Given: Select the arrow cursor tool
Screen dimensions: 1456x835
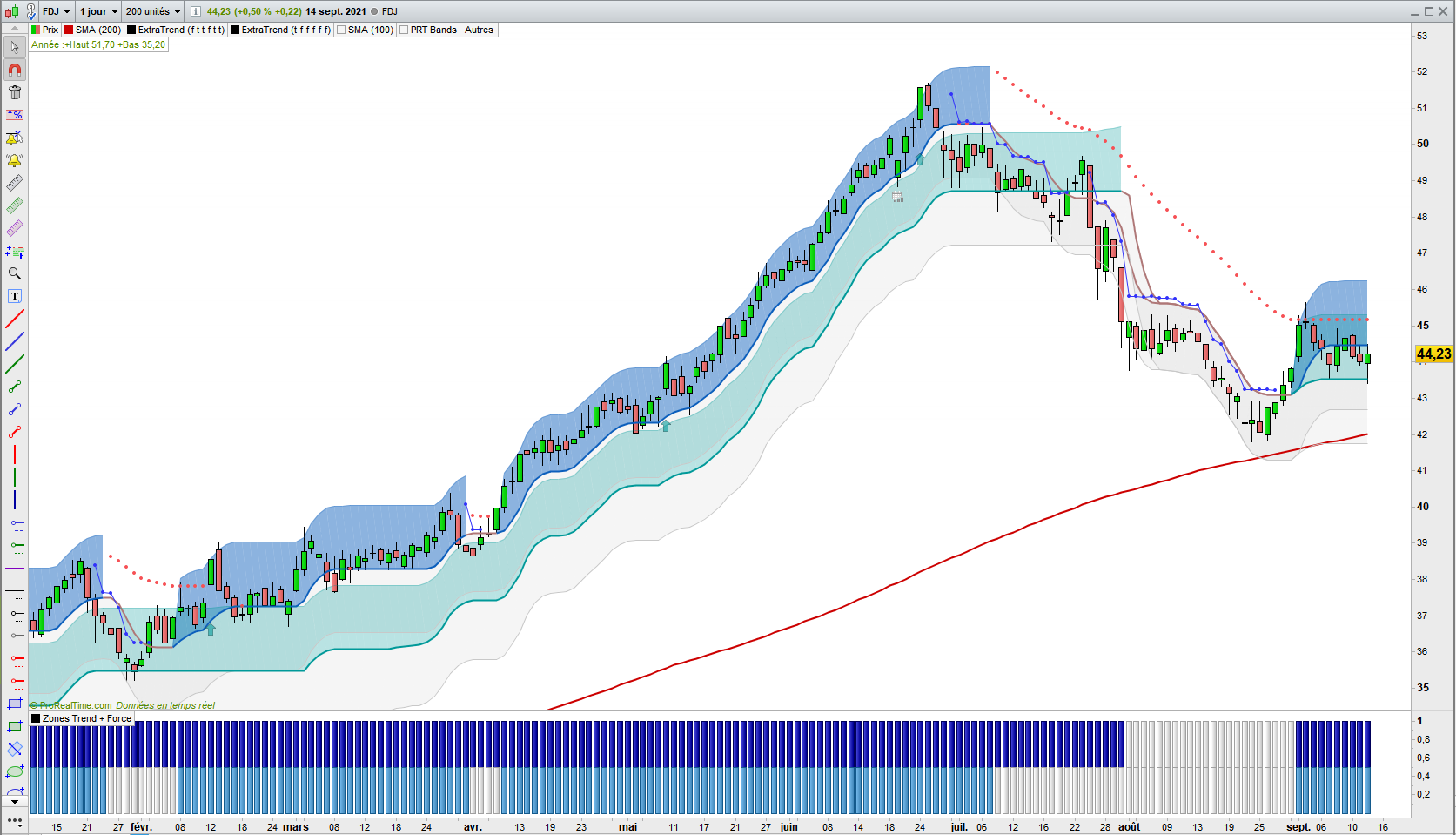Looking at the screenshot, I should click(x=15, y=47).
